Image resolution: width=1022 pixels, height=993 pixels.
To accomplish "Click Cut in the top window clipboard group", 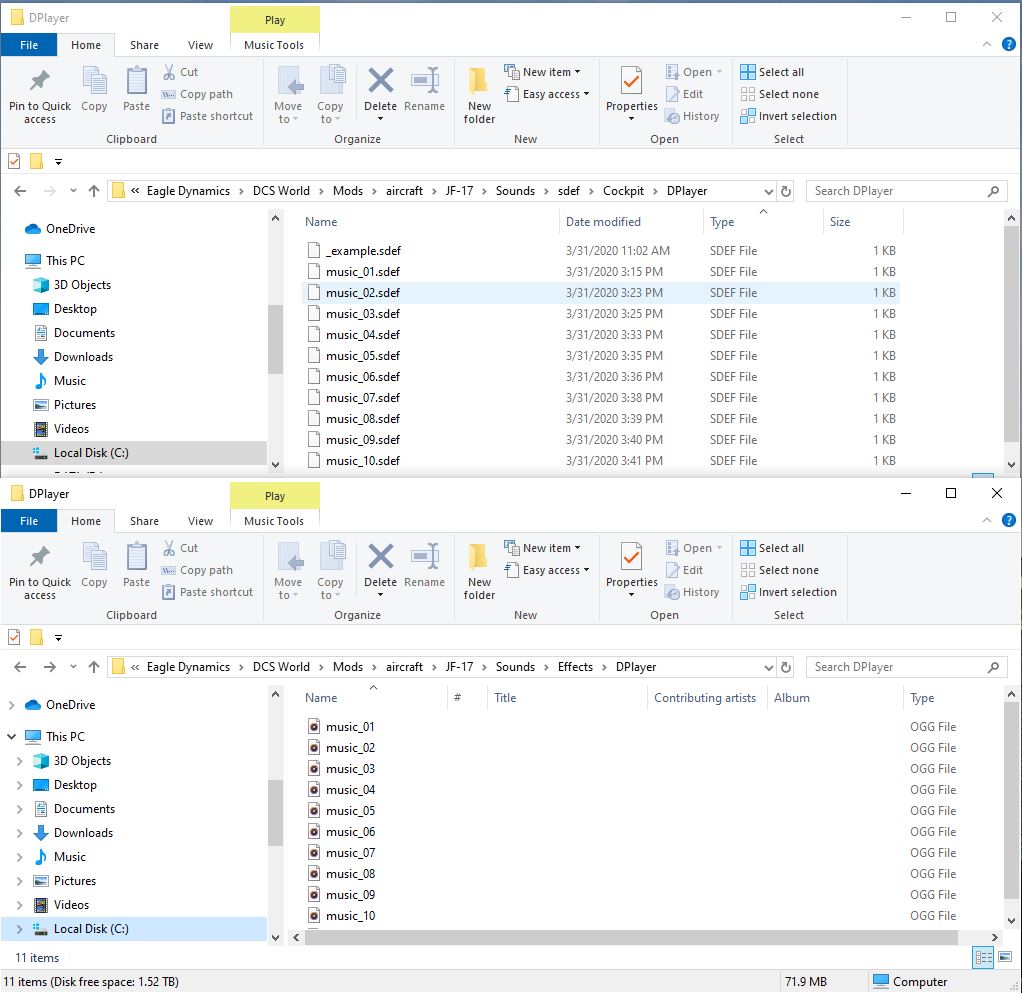I will pos(181,72).
